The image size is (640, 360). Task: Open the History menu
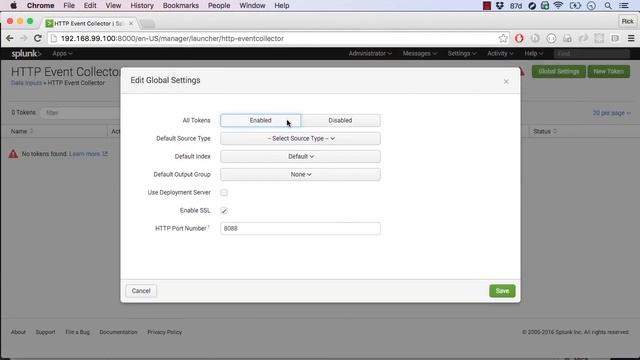142,6
